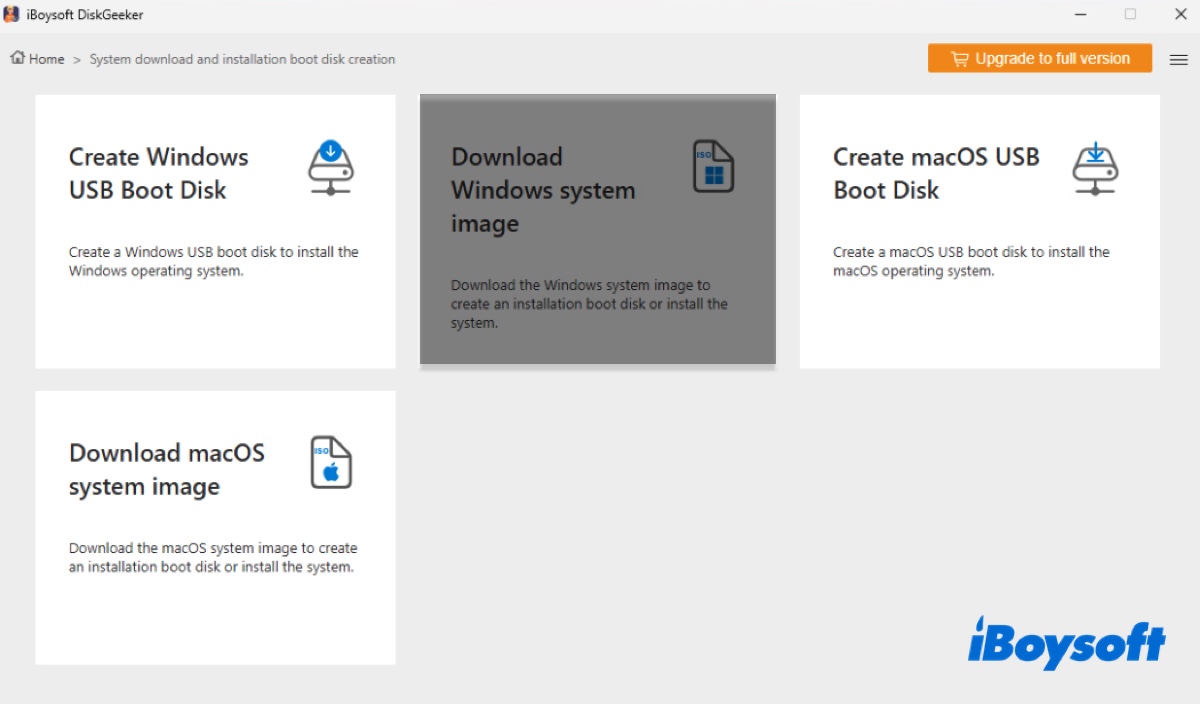Screen dimensions: 1200x704
Task: Click the System download and installation breadcrumb label
Action: click(x=241, y=59)
